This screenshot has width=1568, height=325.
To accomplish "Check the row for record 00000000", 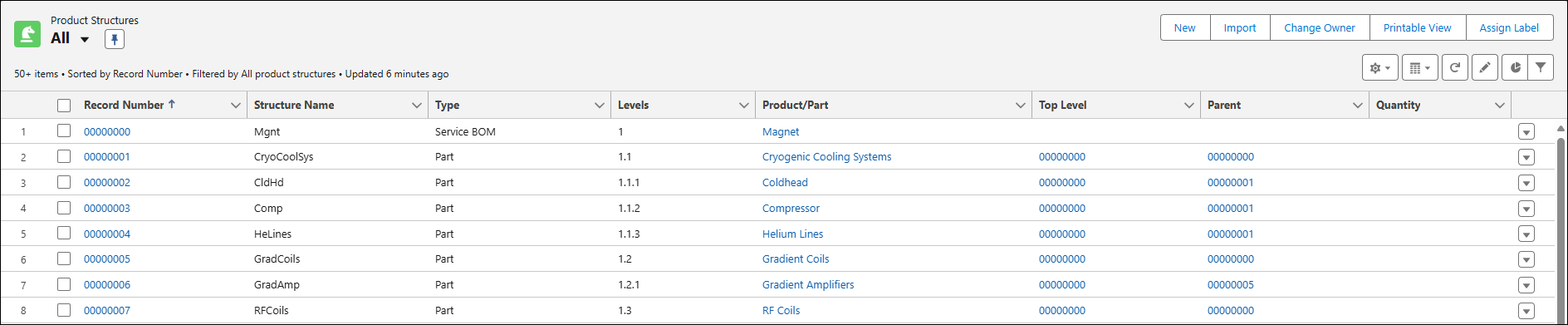I will pyautogui.click(x=64, y=130).
